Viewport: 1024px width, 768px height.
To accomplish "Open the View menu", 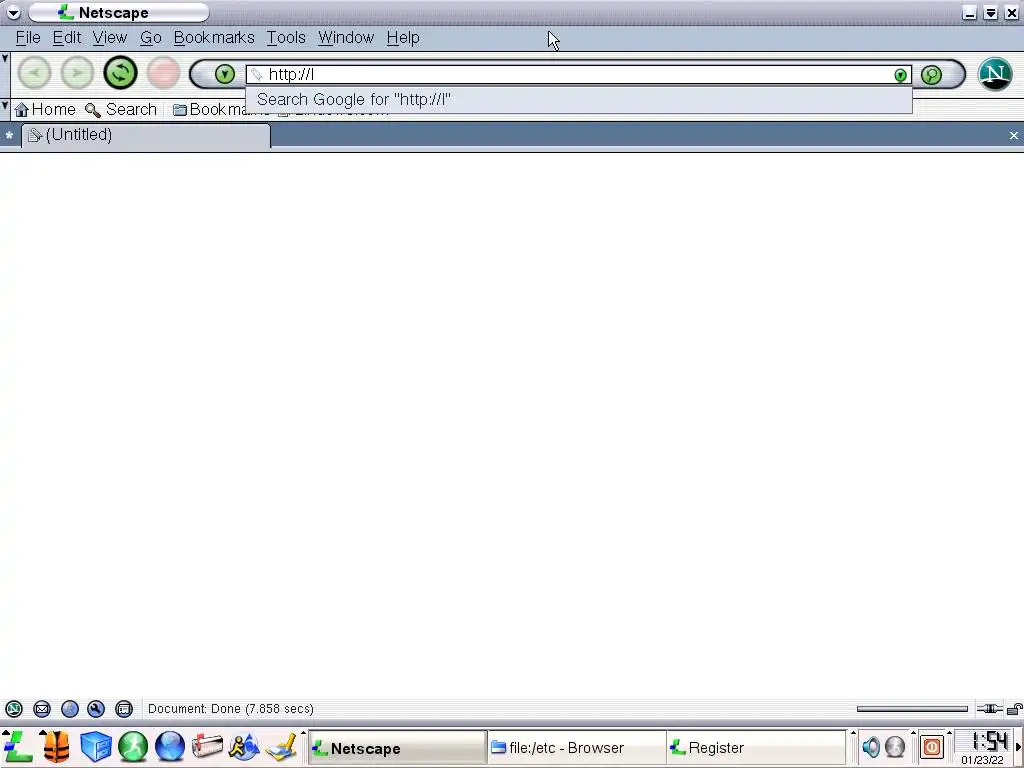I will coord(110,38).
